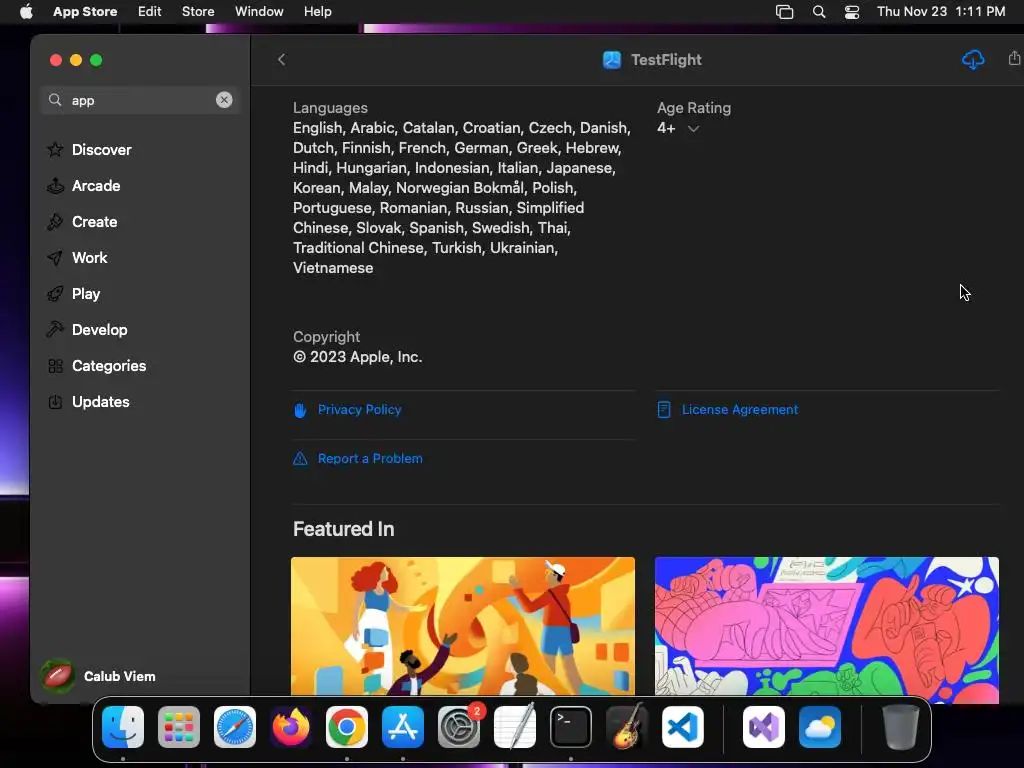Viewport: 1024px width, 768px height.
Task: Open System Settings from the dock
Action: click(x=459, y=727)
